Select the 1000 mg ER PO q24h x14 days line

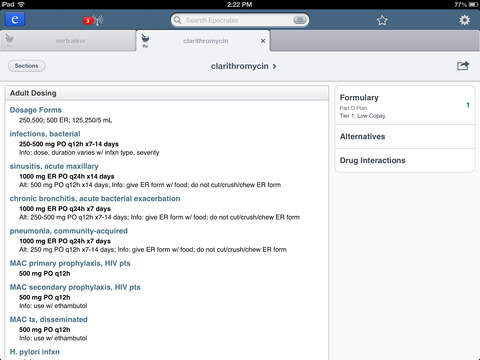pos(67,176)
